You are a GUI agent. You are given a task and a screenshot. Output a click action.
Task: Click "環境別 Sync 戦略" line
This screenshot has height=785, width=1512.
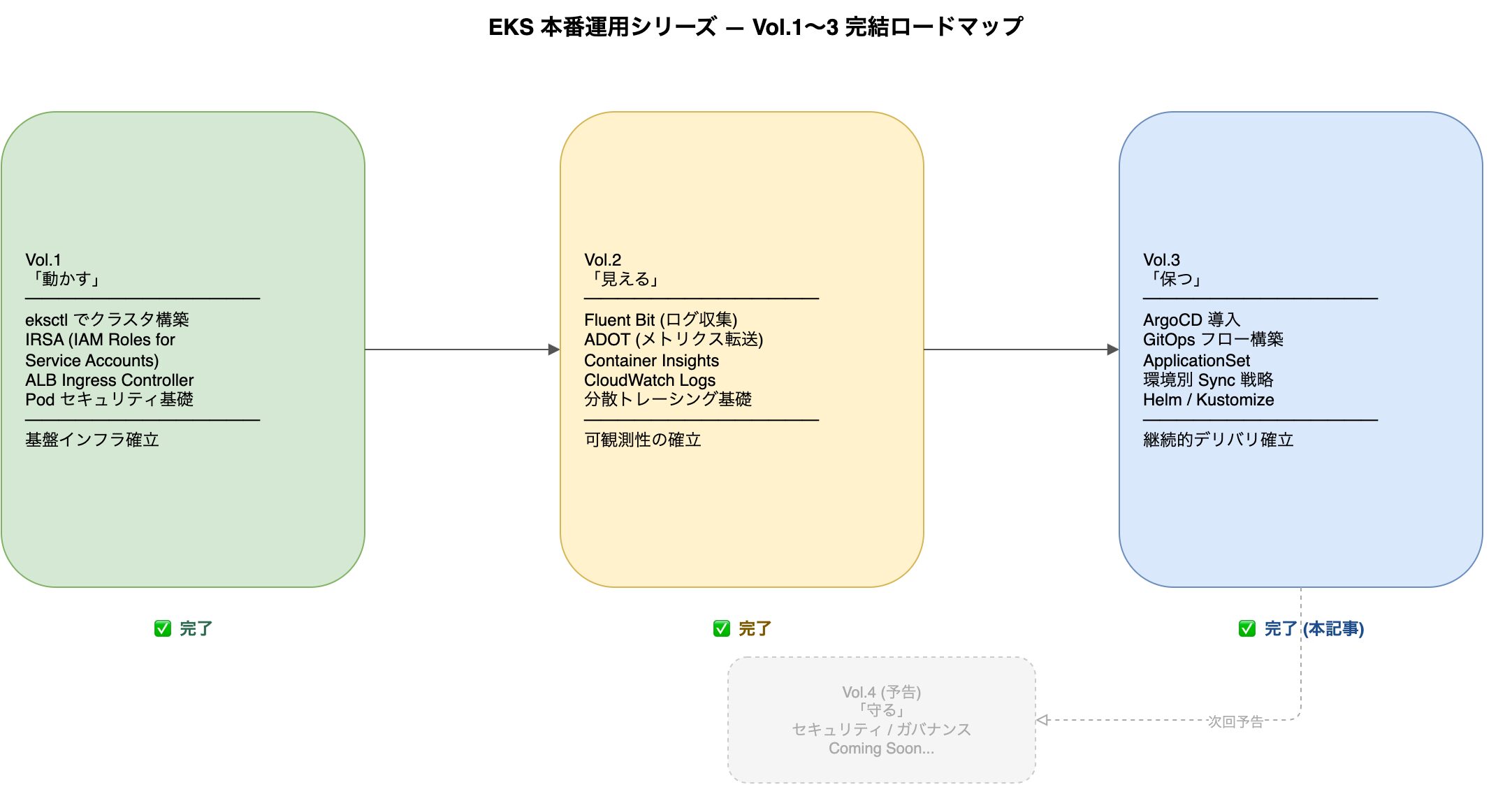point(1208,380)
